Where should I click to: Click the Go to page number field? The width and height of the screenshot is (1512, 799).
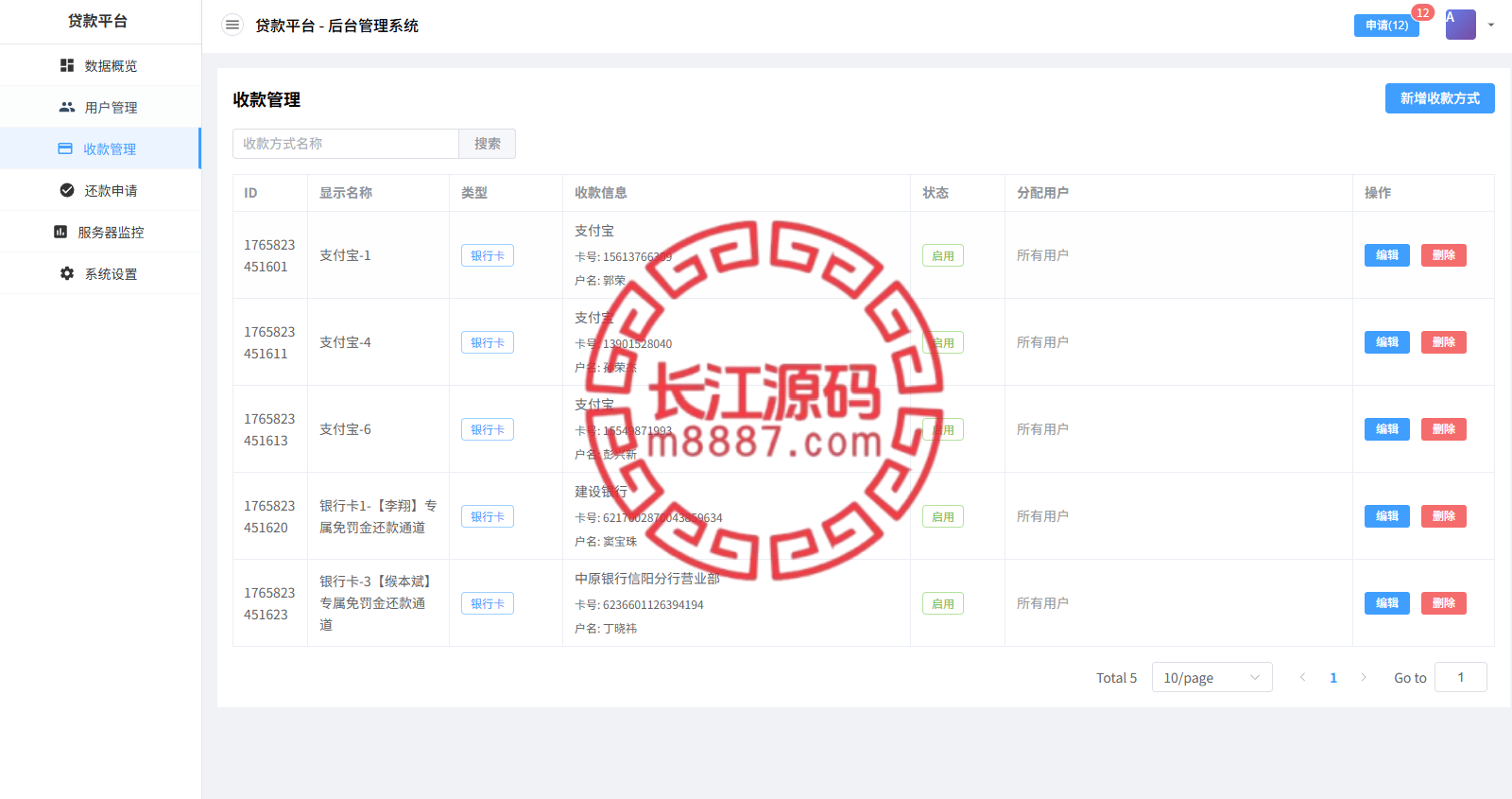(x=1461, y=677)
